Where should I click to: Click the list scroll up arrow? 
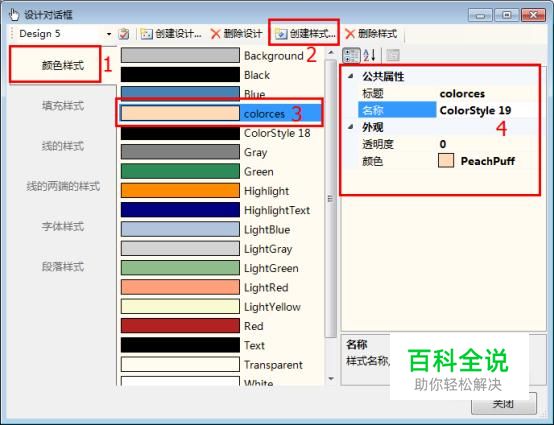tap(331, 53)
